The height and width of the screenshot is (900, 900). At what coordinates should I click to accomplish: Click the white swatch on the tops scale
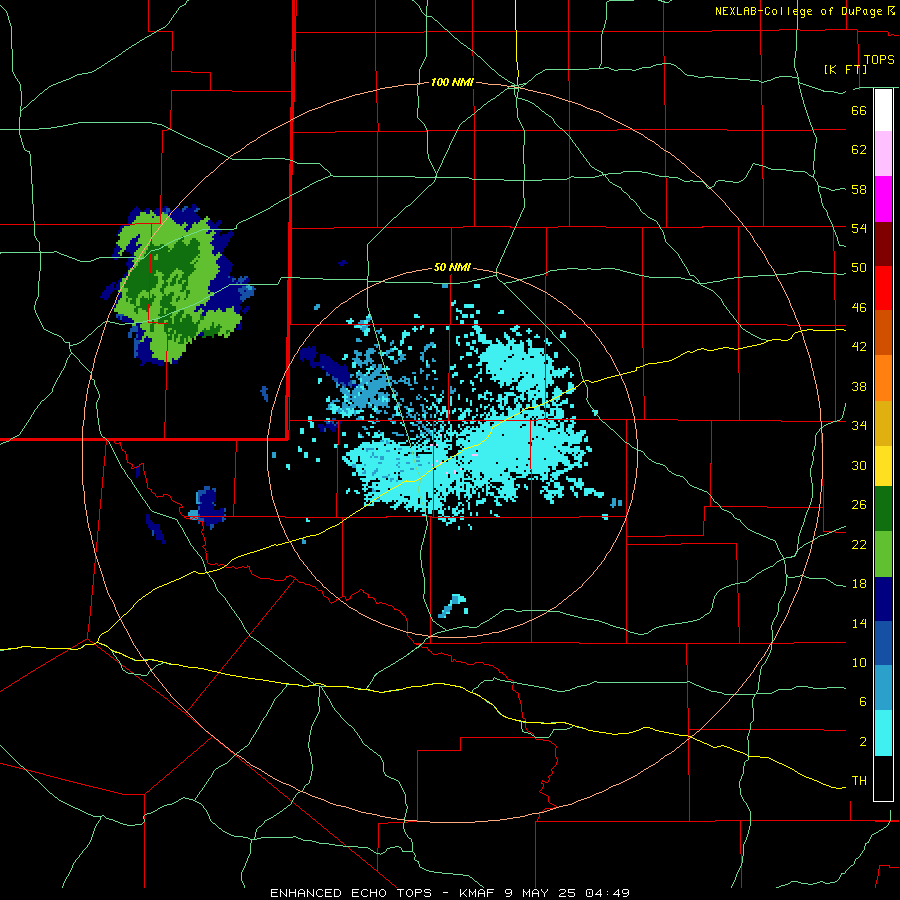pos(883,110)
